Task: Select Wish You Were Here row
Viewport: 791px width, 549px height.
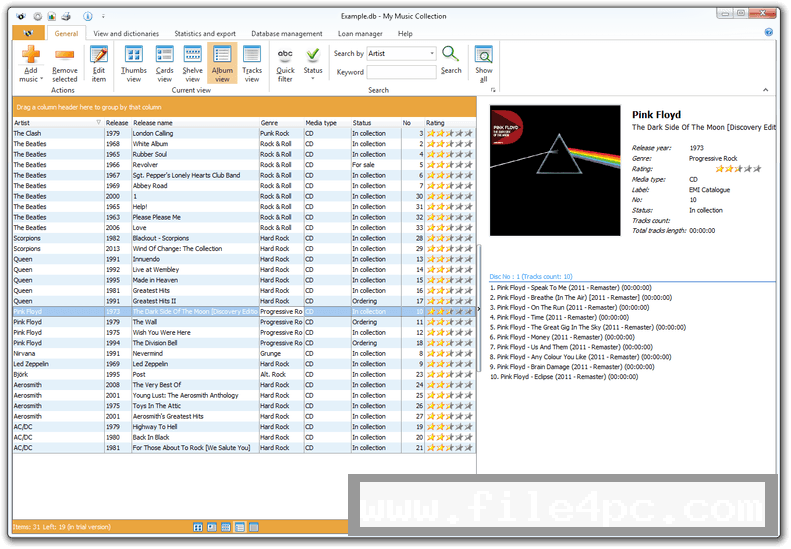Action: coord(244,333)
